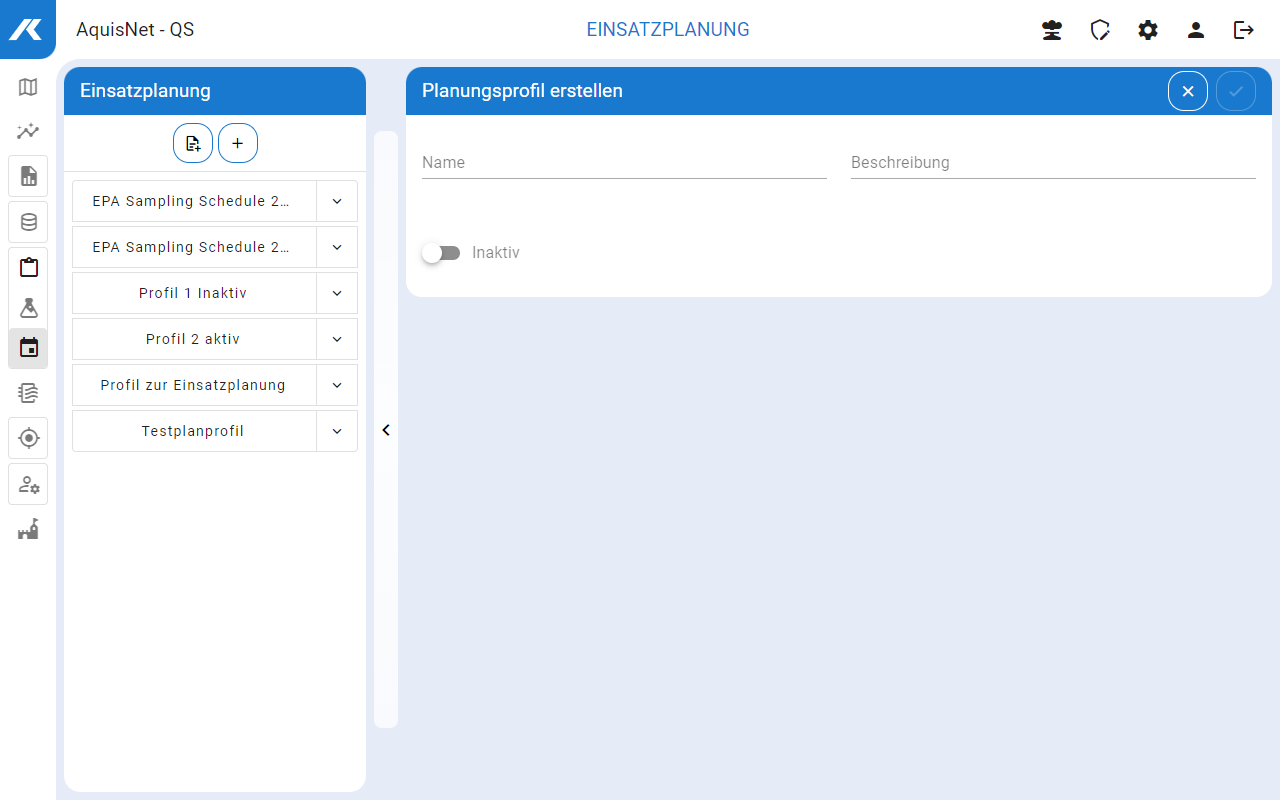Image resolution: width=1280 pixels, height=800 pixels.
Task: Expand the Profil 2 aktiv dropdown arrow
Action: (337, 339)
